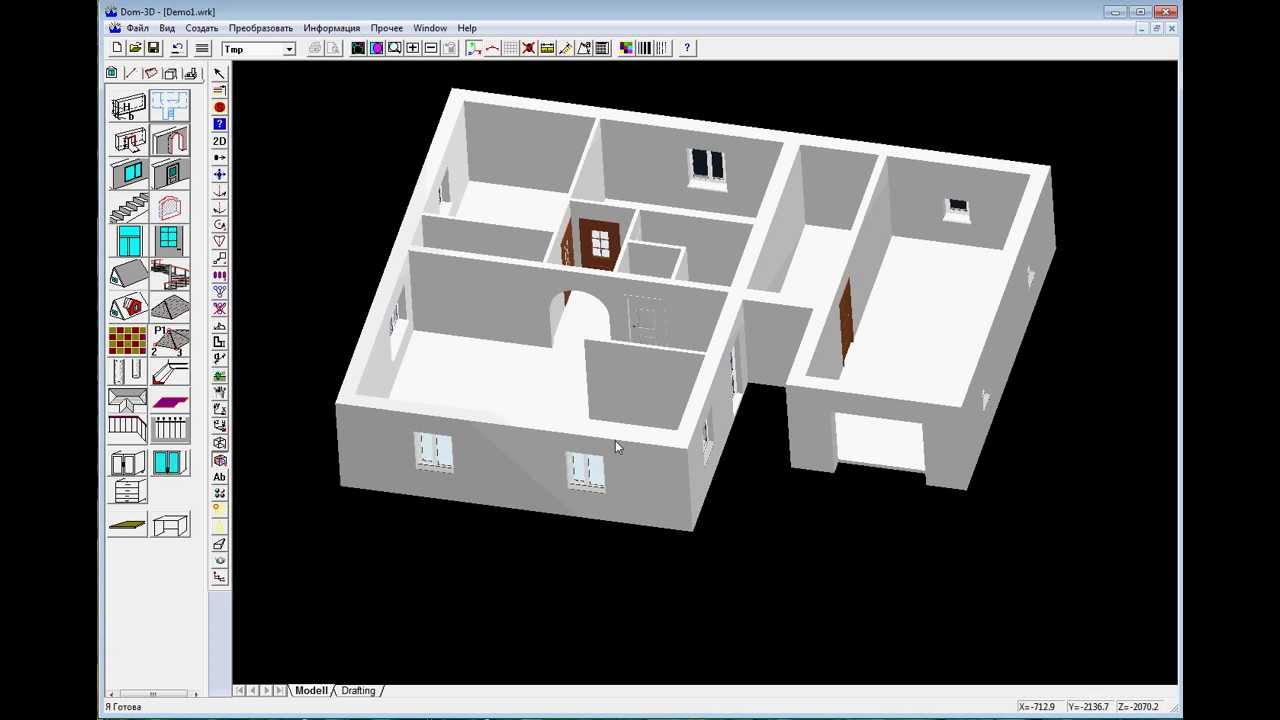Click the color palette toolbar icon
Screen dimensions: 1280x720
tap(626, 48)
